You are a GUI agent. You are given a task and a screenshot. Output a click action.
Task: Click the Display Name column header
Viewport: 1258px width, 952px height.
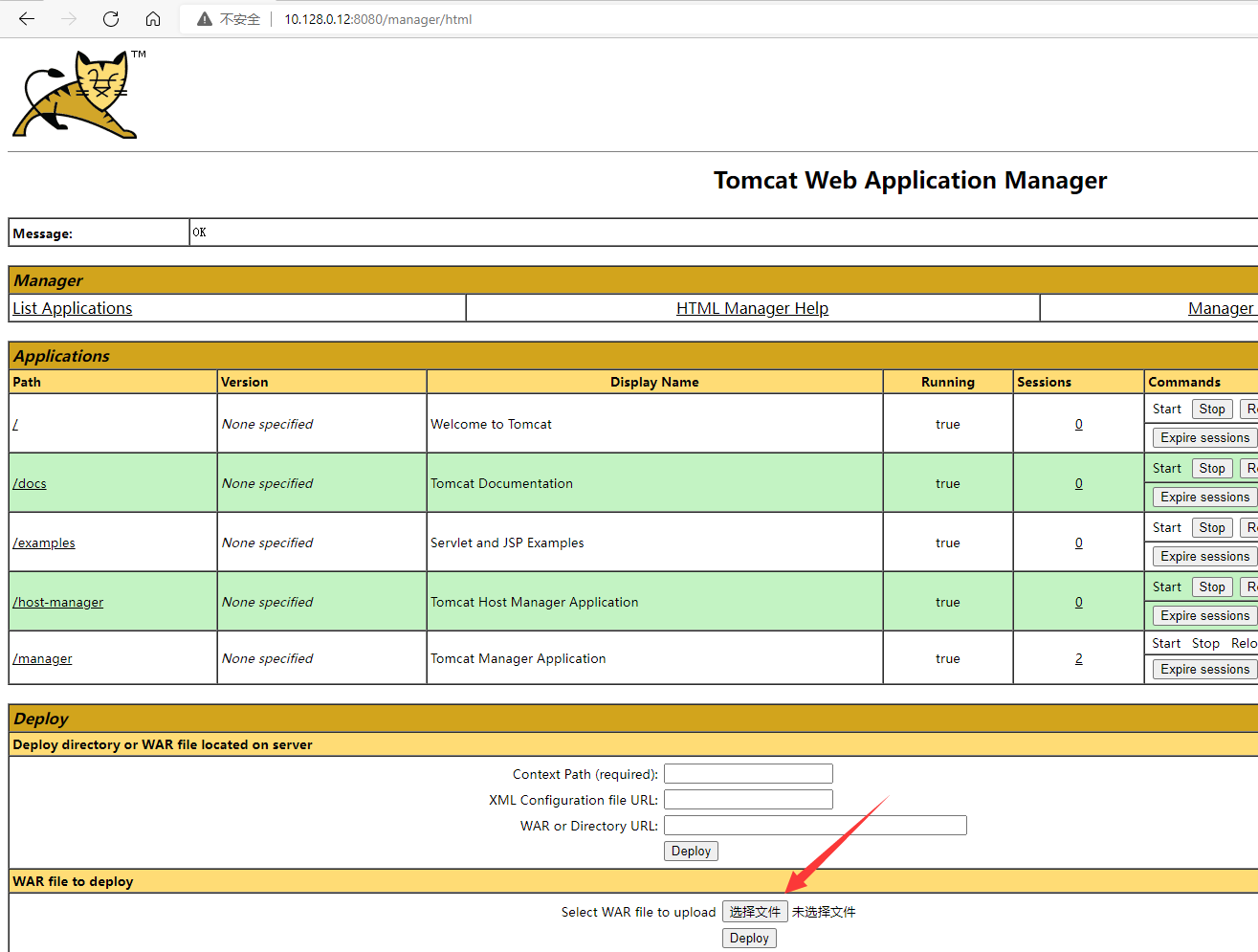click(654, 382)
